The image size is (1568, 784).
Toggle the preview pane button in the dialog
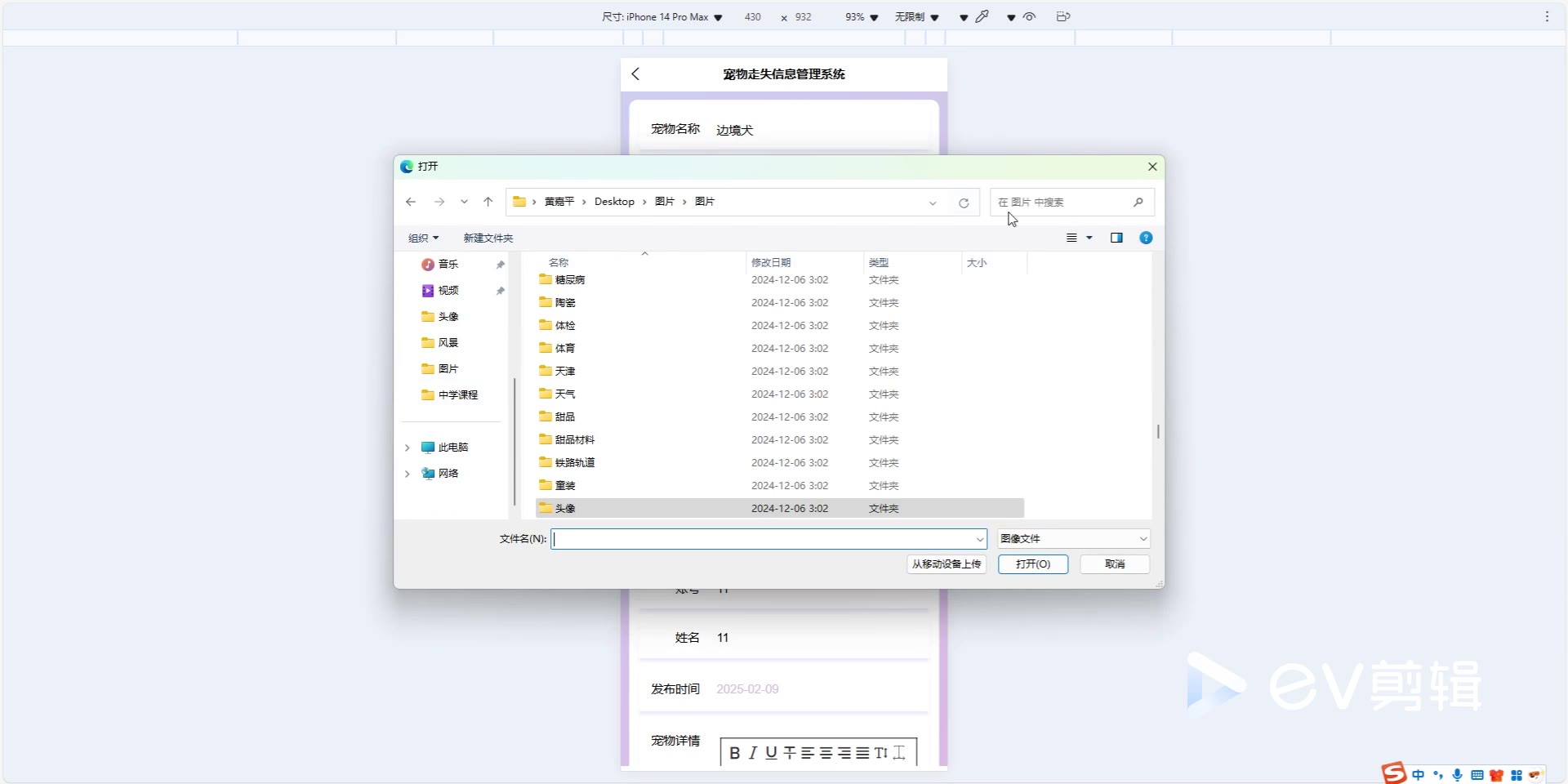tap(1116, 238)
